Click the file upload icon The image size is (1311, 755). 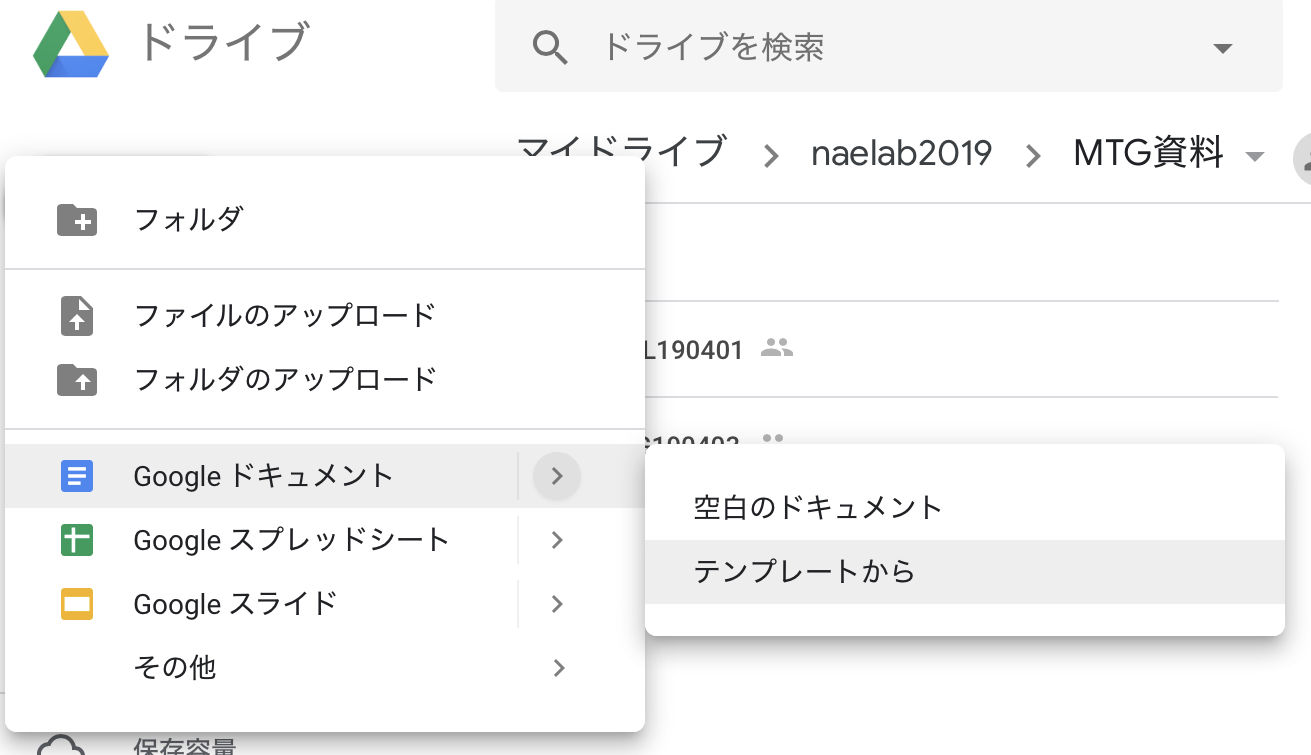(x=77, y=316)
